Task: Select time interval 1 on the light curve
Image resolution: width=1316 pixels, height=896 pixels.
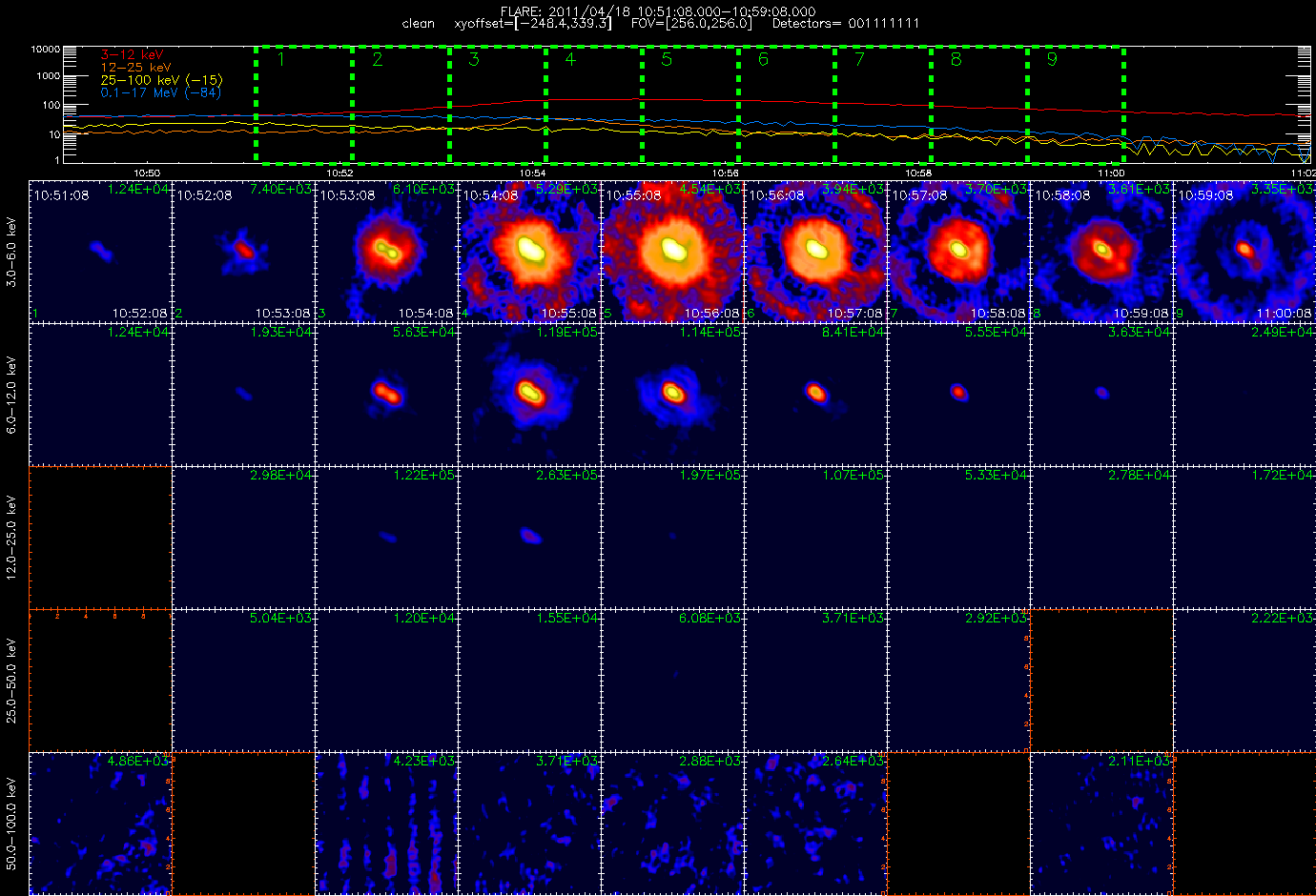Action: [x=303, y=104]
